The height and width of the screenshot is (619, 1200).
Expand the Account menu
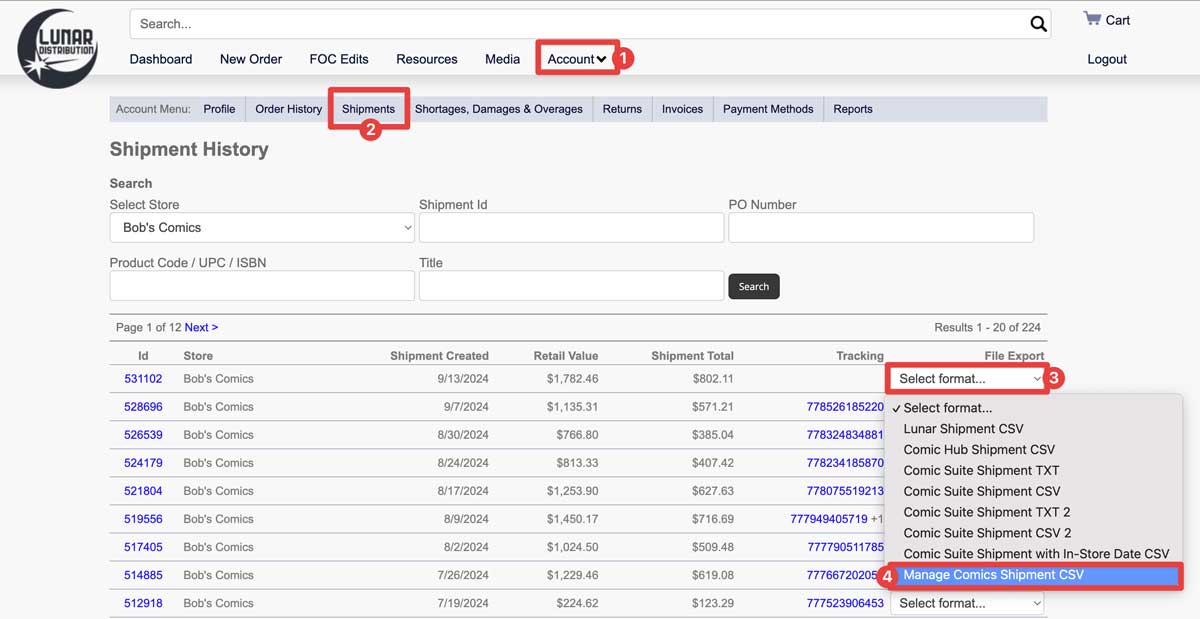pos(577,59)
